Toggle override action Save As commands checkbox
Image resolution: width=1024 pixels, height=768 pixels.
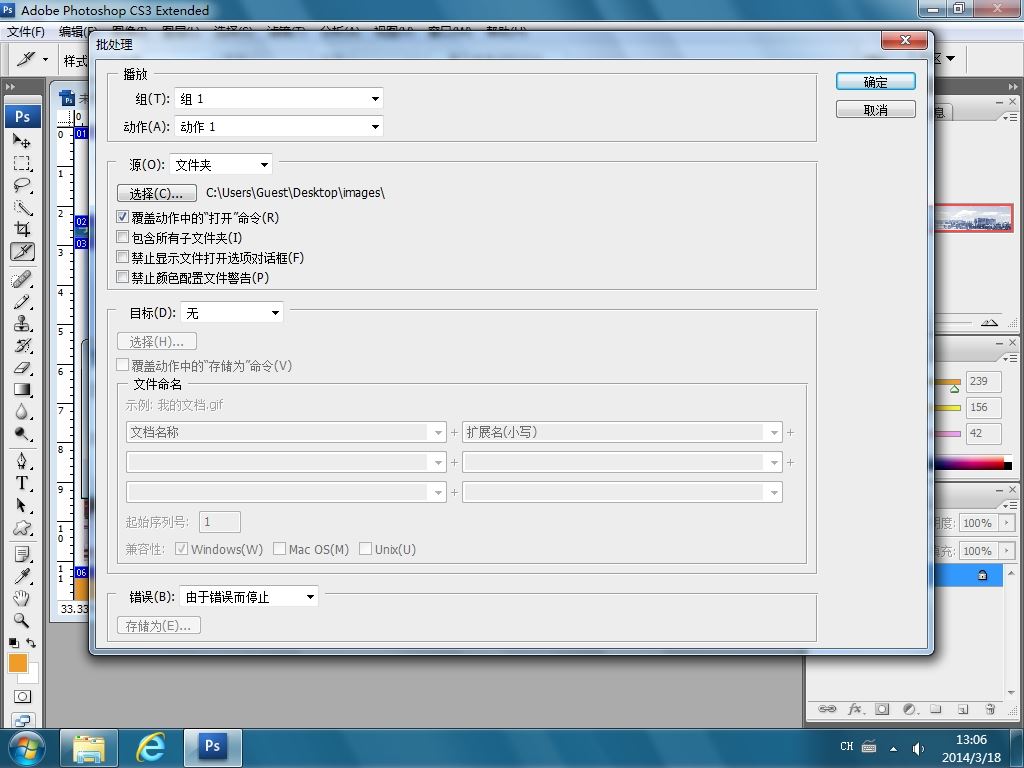tap(122, 365)
